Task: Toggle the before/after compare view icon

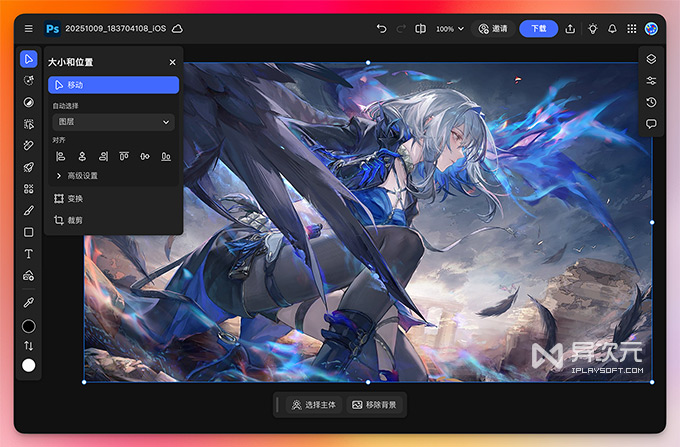Action: [x=420, y=29]
